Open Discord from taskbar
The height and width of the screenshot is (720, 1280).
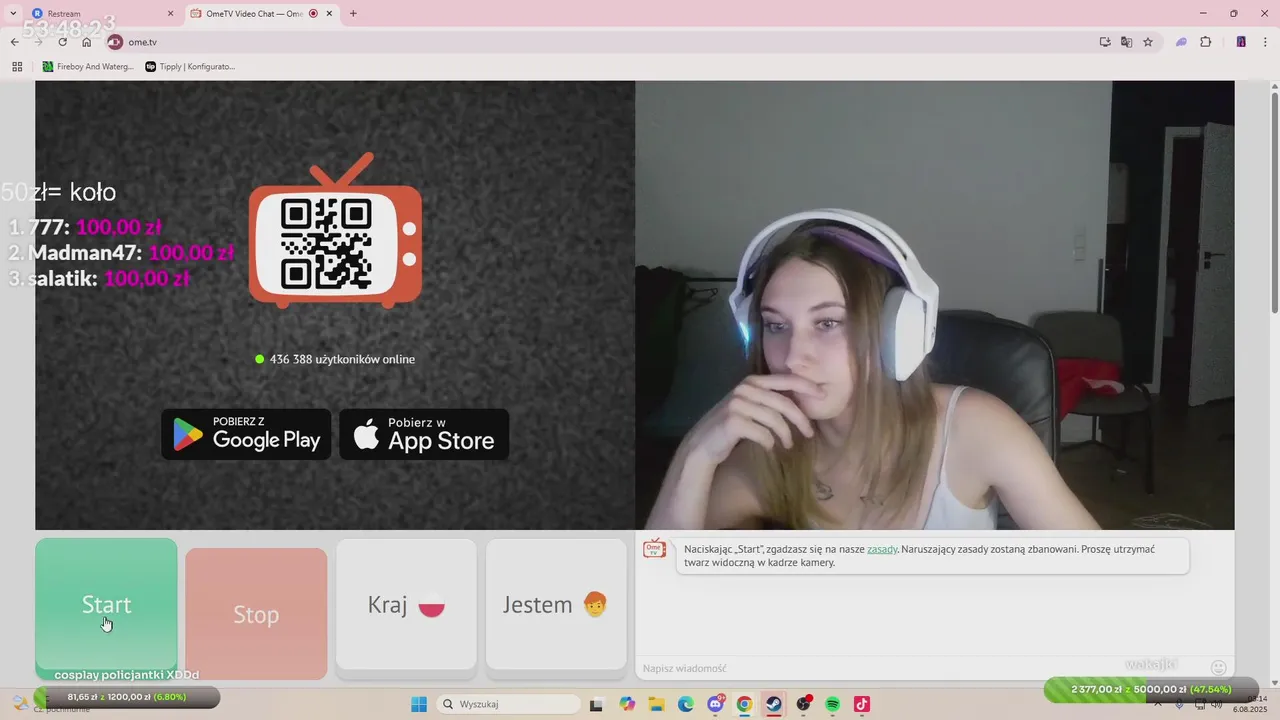pos(716,704)
